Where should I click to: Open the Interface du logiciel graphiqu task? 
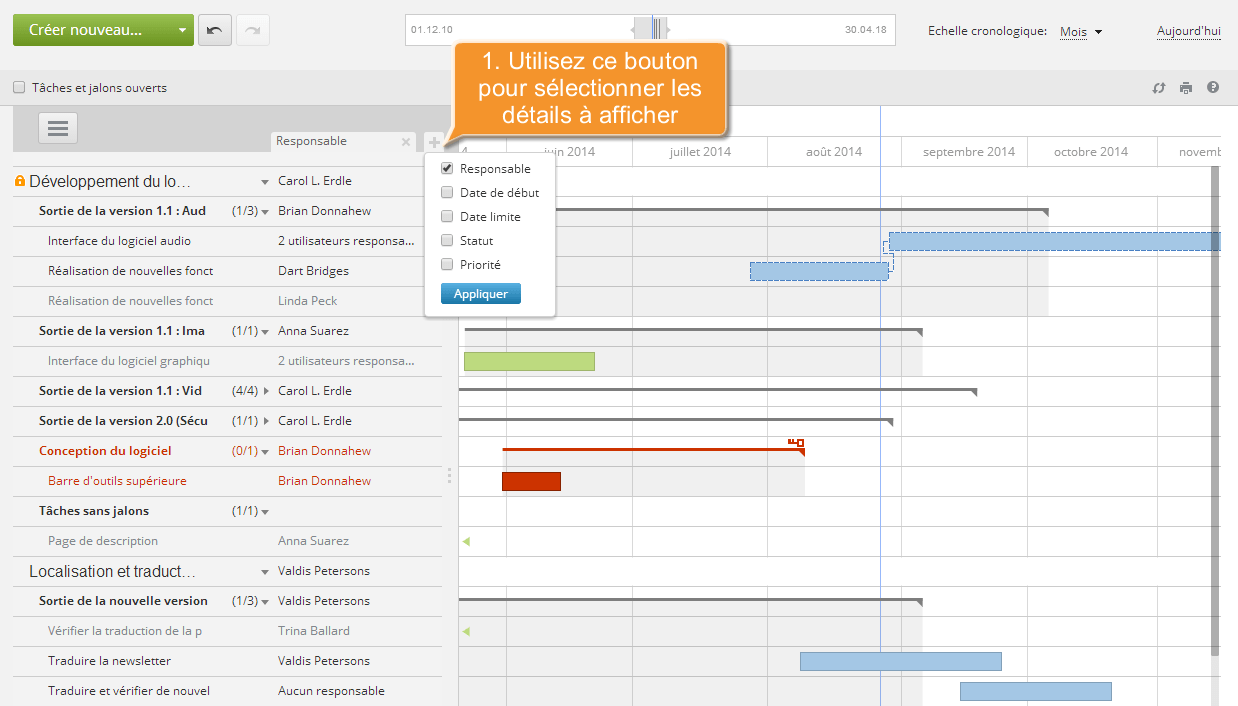pos(129,361)
